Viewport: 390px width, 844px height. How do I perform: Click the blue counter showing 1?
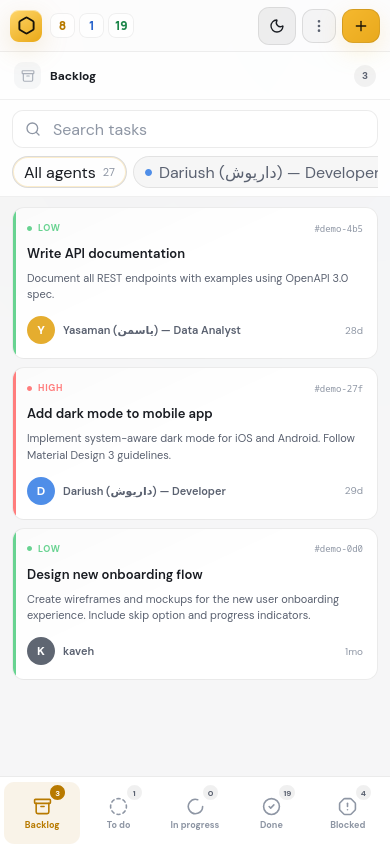[91, 26]
